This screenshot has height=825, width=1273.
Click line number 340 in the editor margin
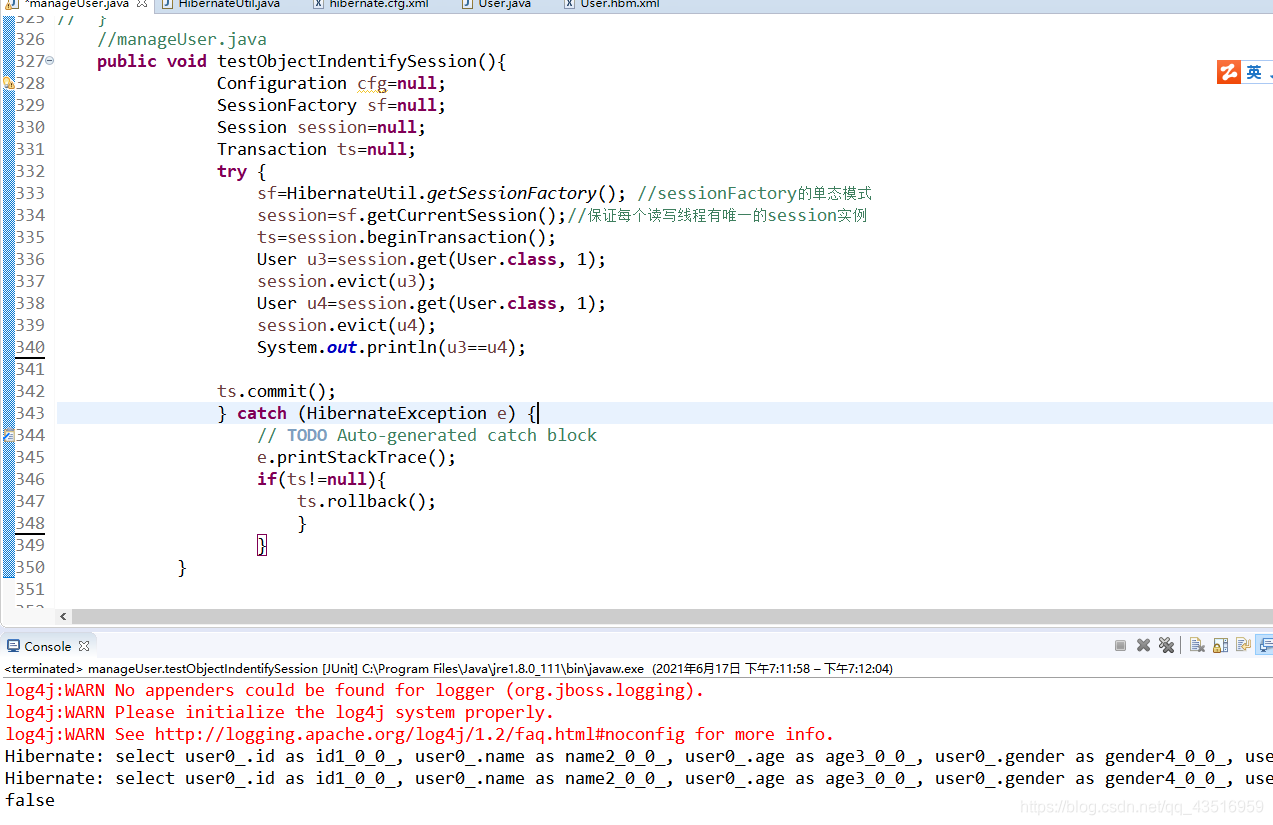pyautogui.click(x=28, y=347)
